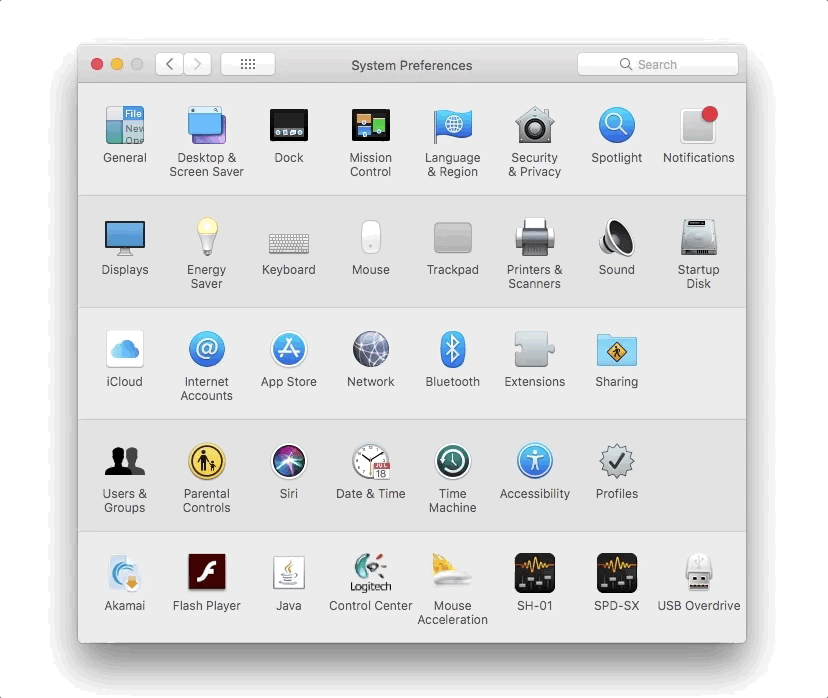Close the System Preferences window
The height and width of the screenshot is (698, 828).
(97, 64)
